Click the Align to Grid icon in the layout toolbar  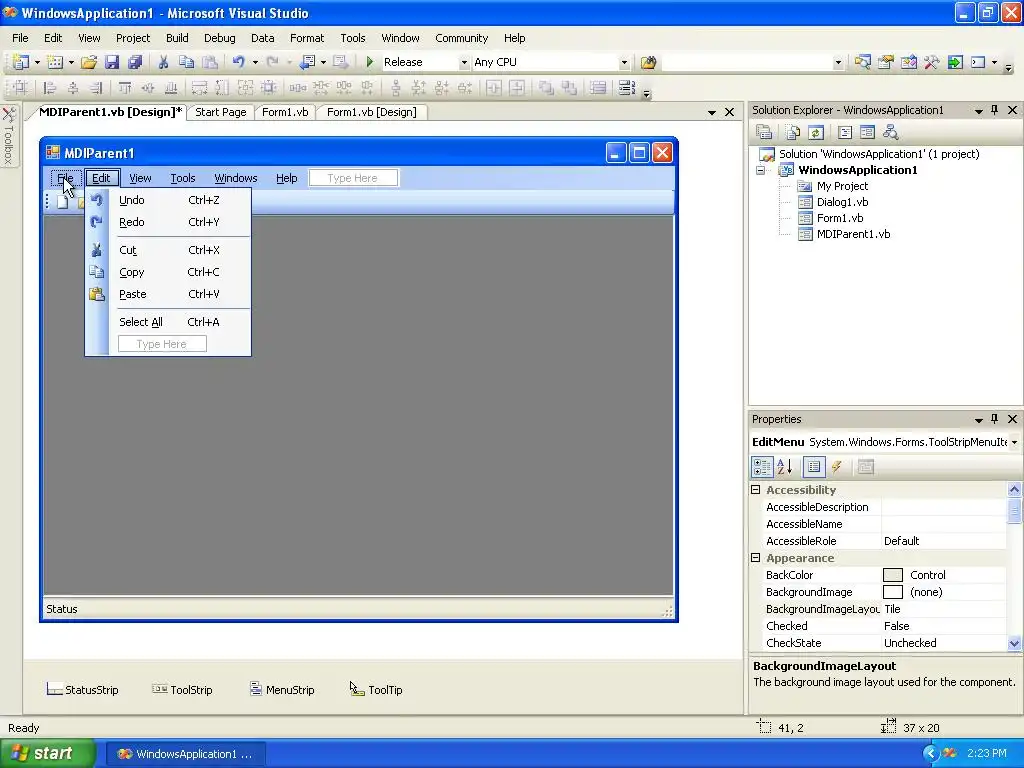20,88
